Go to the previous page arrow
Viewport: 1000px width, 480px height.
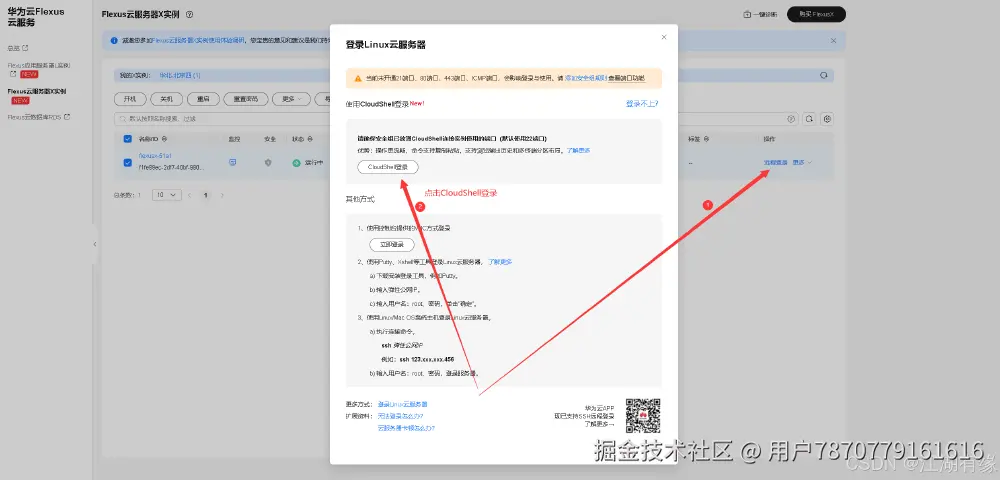click(189, 195)
